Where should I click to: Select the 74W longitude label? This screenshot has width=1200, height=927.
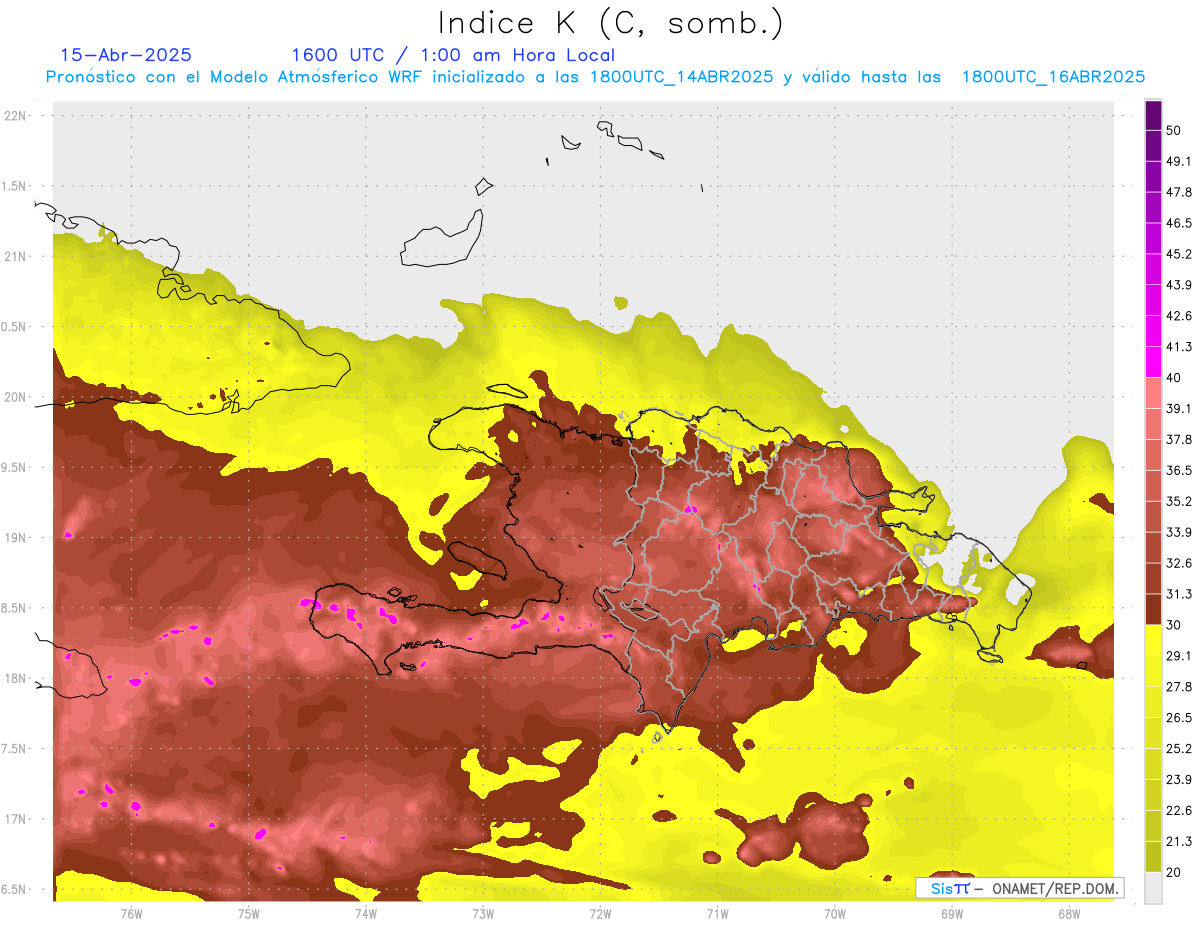[366, 913]
